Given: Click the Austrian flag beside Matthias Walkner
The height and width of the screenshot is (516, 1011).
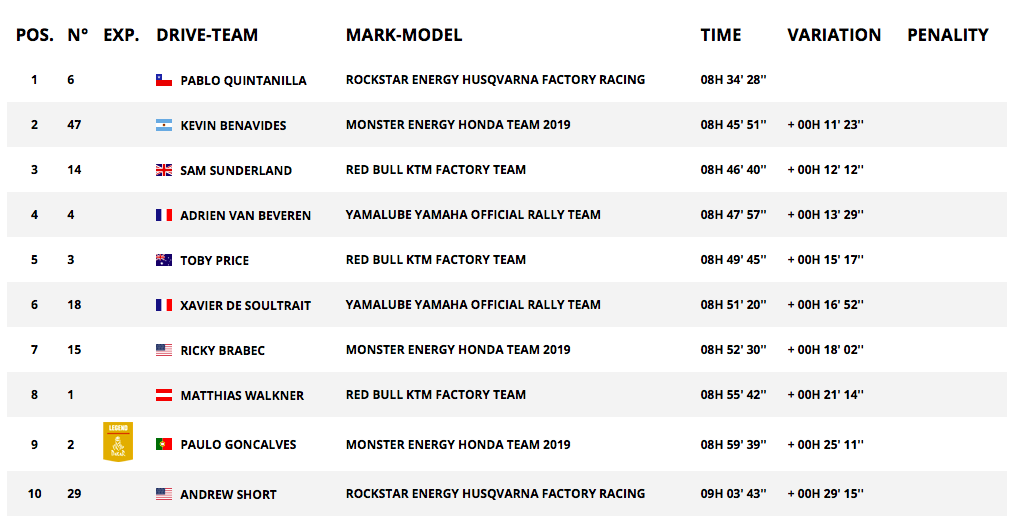Looking at the screenshot, I should [164, 395].
